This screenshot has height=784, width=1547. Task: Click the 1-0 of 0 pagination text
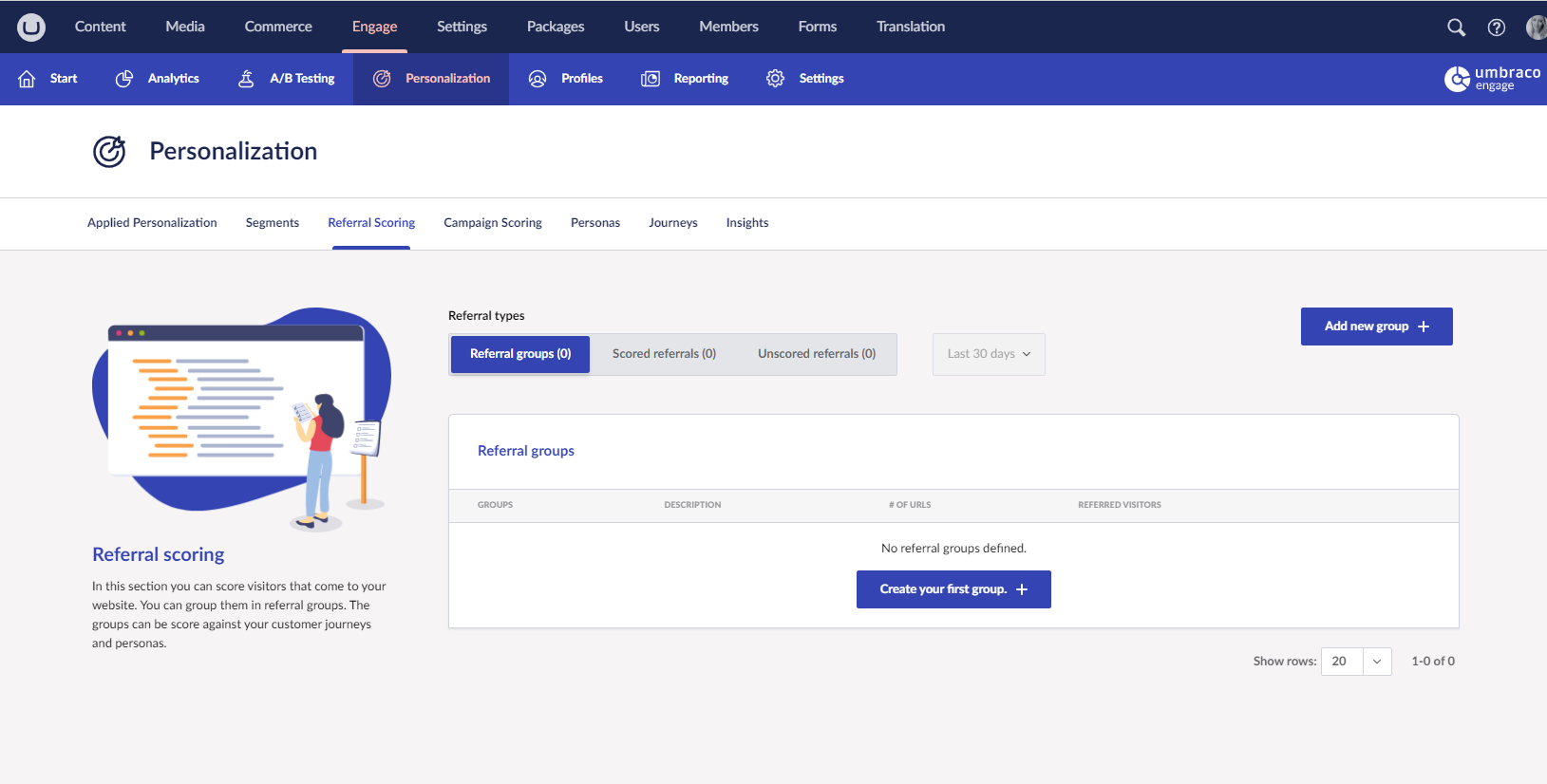[x=1433, y=662]
